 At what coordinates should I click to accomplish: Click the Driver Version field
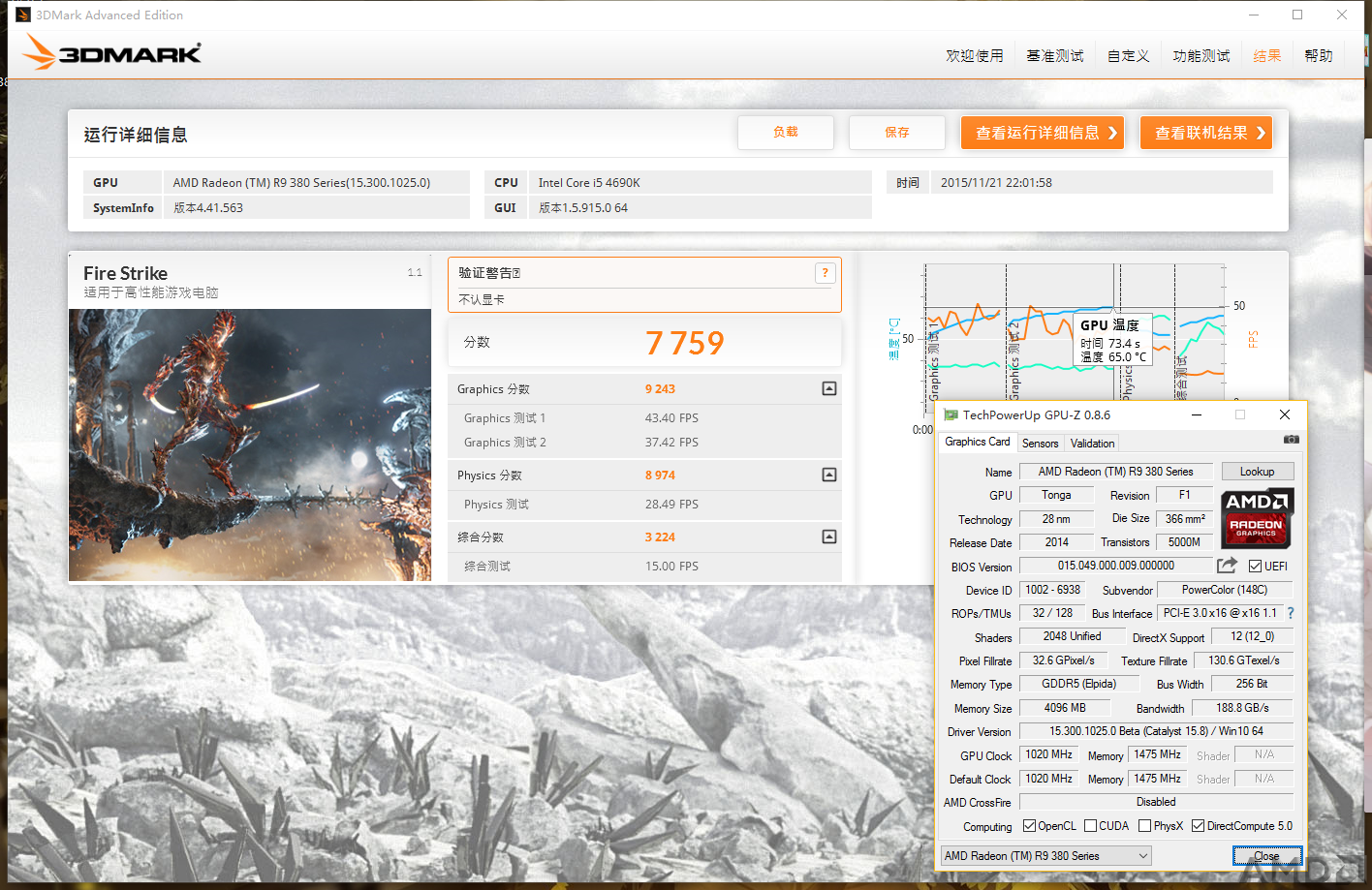pos(1156,731)
